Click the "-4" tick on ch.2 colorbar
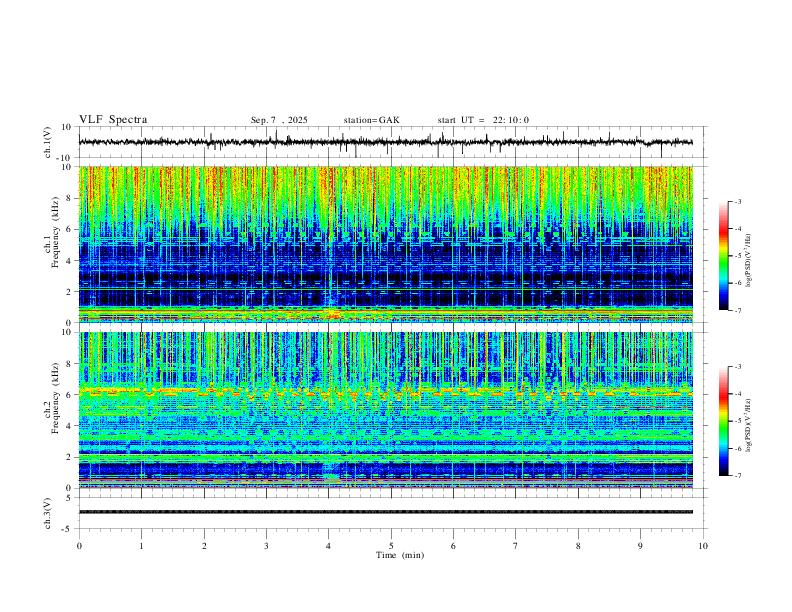 click(x=738, y=394)
